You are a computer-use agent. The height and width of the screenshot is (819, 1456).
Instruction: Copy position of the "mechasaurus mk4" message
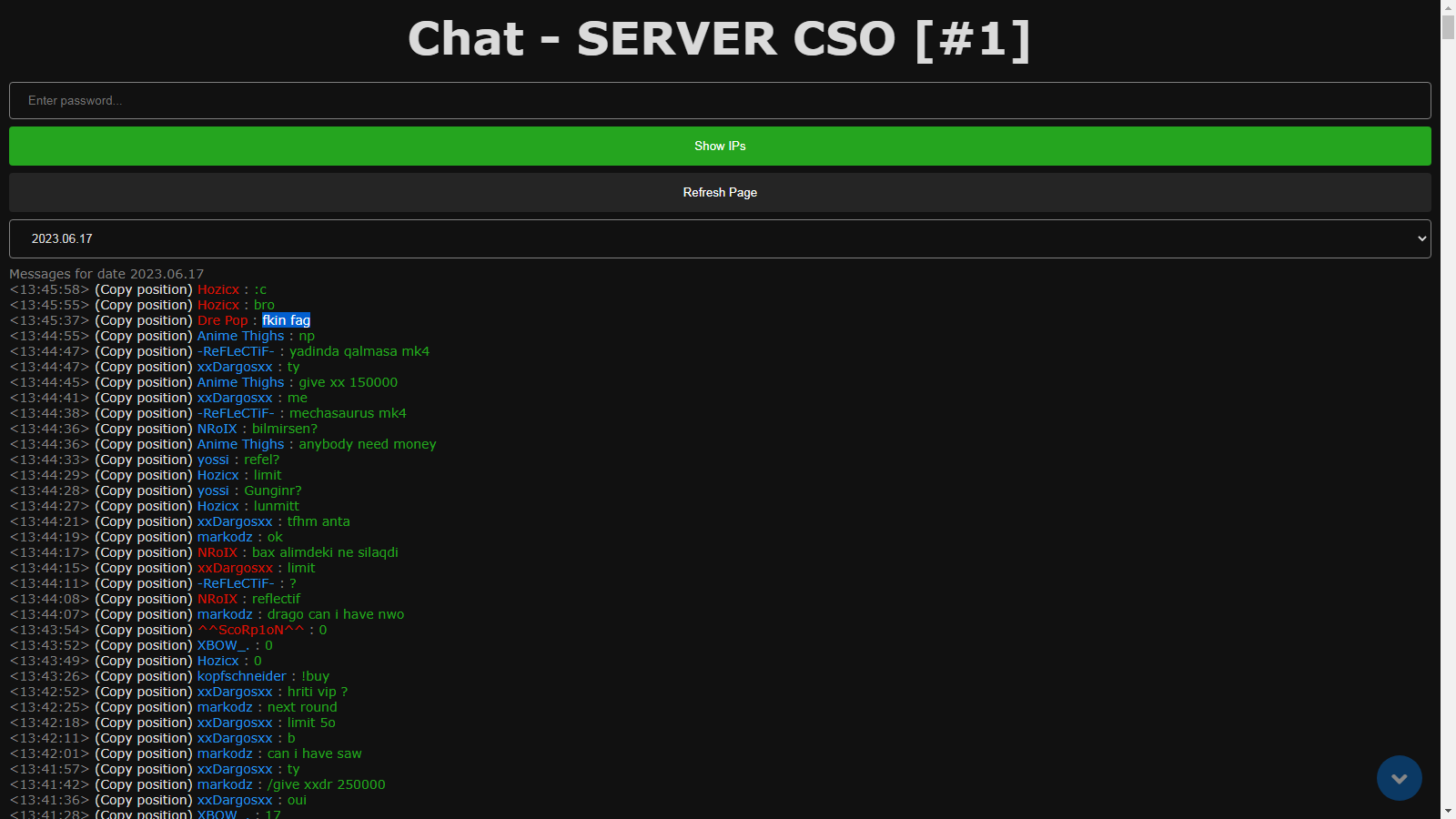(144, 413)
